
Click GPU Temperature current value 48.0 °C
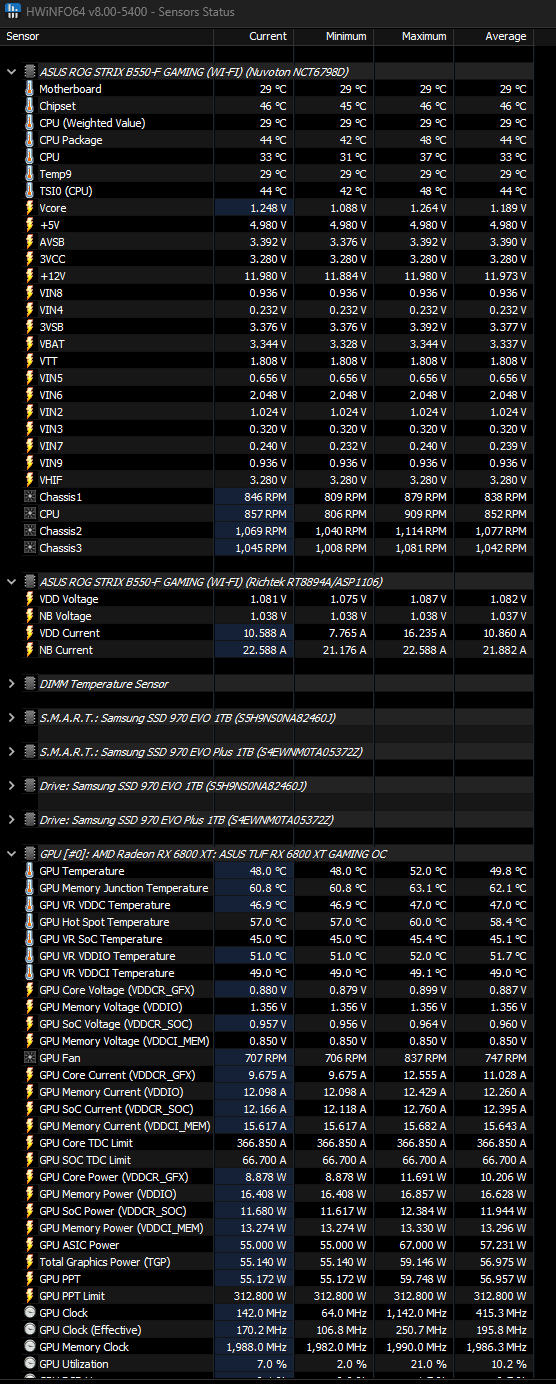point(268,871)
